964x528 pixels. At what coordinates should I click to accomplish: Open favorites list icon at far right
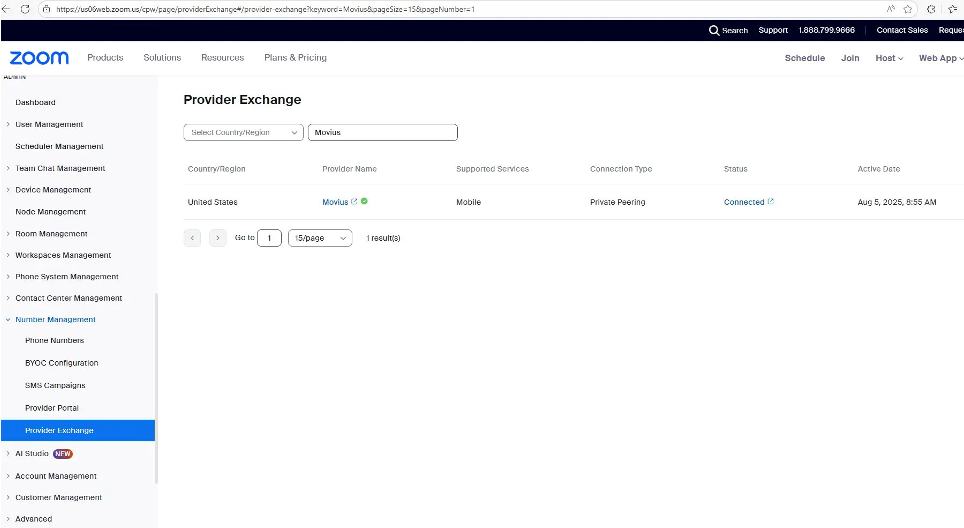tap(953, 9)
